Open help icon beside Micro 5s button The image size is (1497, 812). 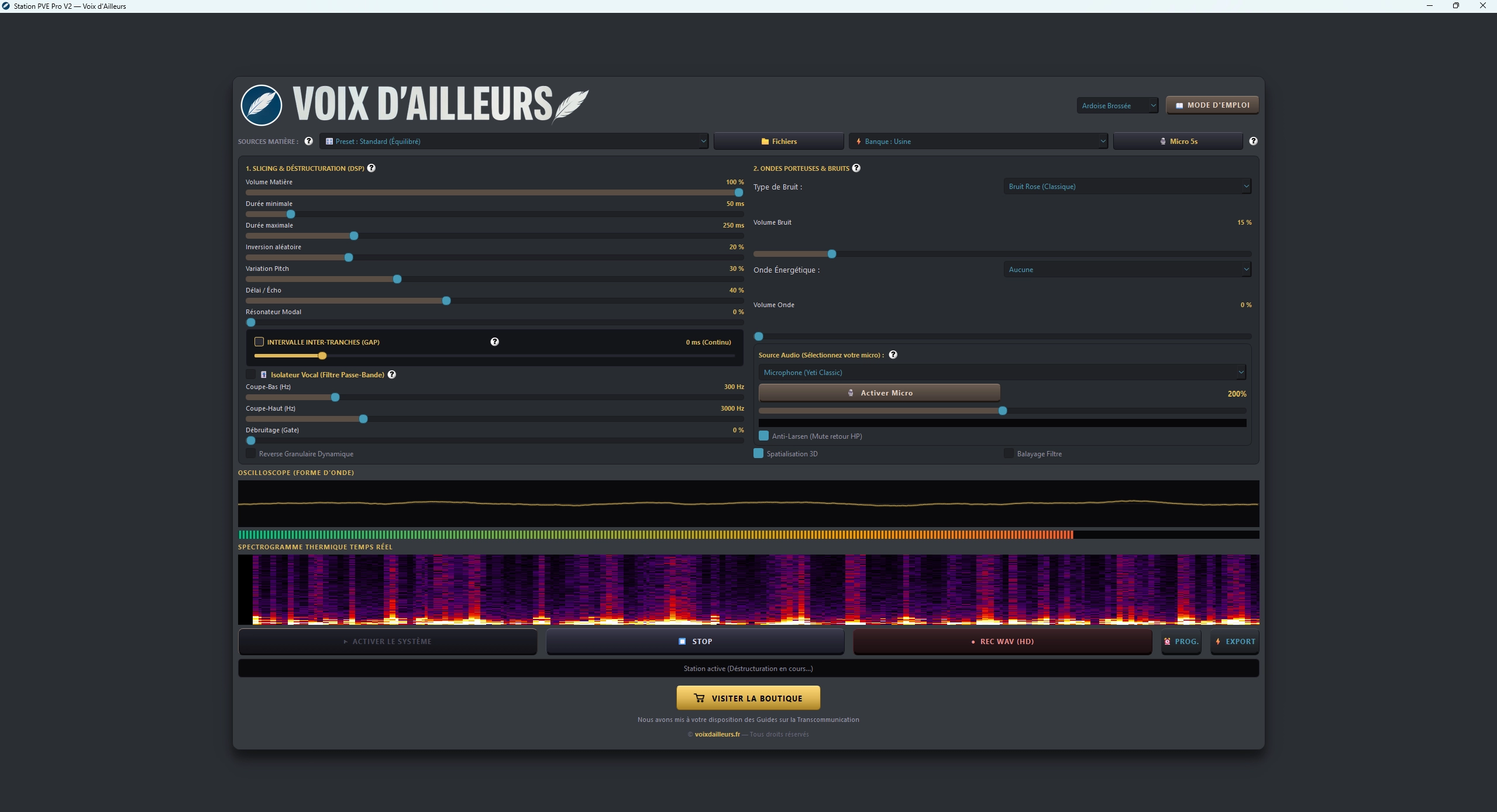coord(1253,141)
